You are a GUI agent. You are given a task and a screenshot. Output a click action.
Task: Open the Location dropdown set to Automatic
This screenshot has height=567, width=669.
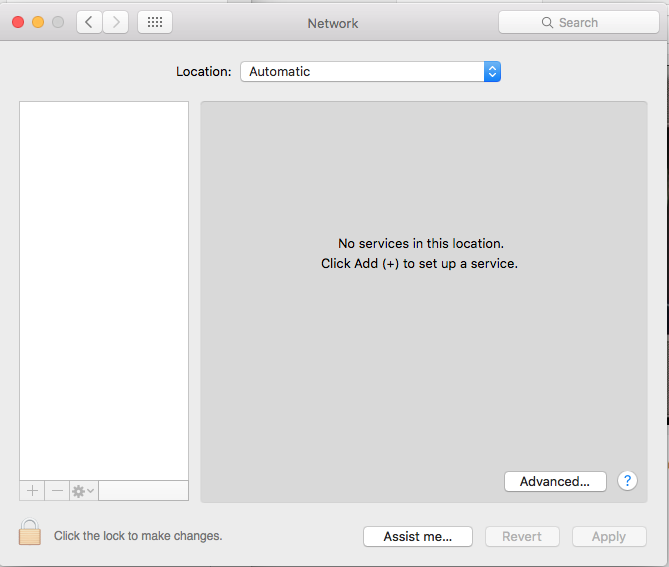[370, 72]
